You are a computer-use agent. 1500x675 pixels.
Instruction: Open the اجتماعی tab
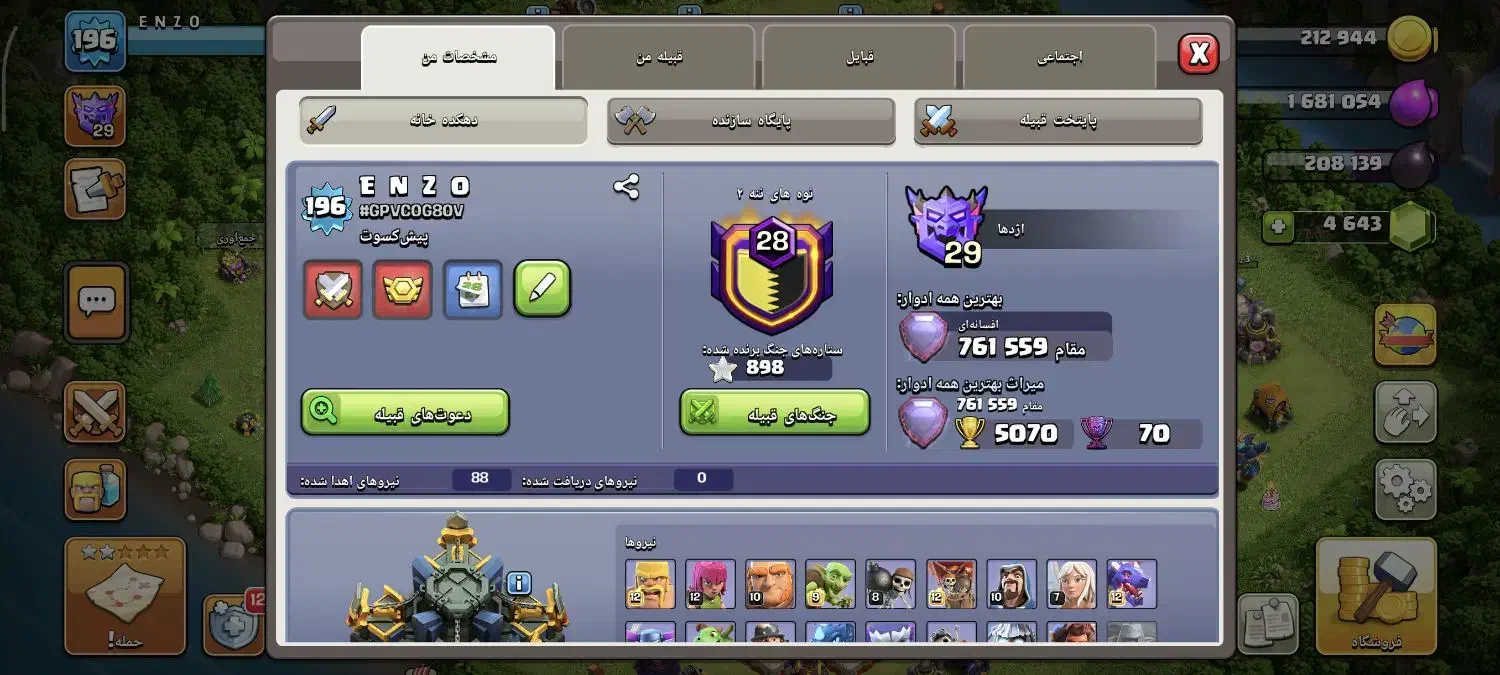click(x=1059, y=57)
